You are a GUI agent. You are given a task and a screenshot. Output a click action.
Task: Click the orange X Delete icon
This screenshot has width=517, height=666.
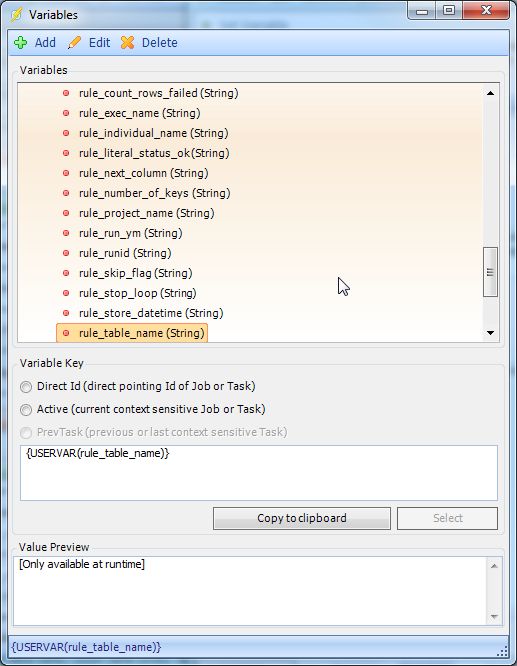coord(127,42)
